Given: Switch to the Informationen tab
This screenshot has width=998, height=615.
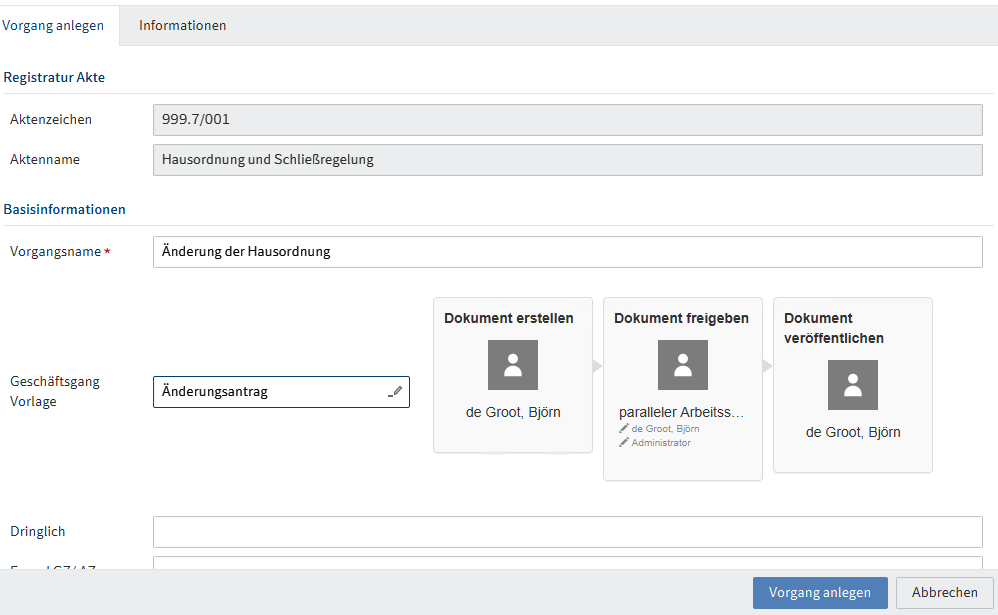Looking at the screenshot, I should 183,25.
